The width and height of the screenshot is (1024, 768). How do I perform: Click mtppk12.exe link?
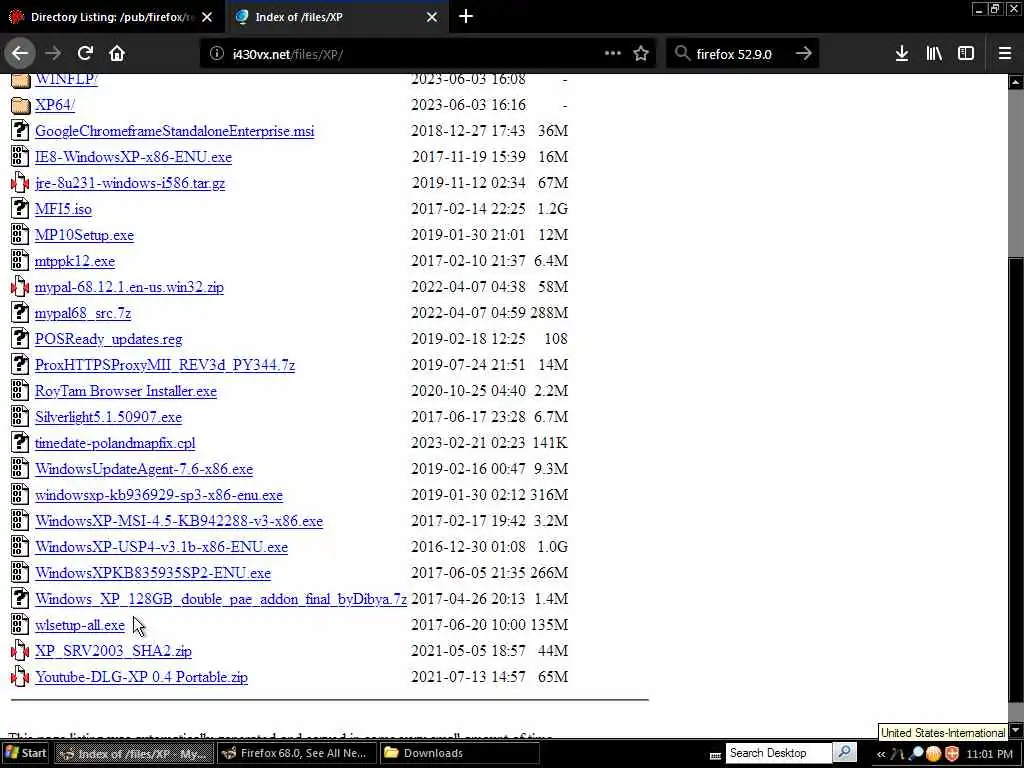pyautogui.click(x=75, y=261)
